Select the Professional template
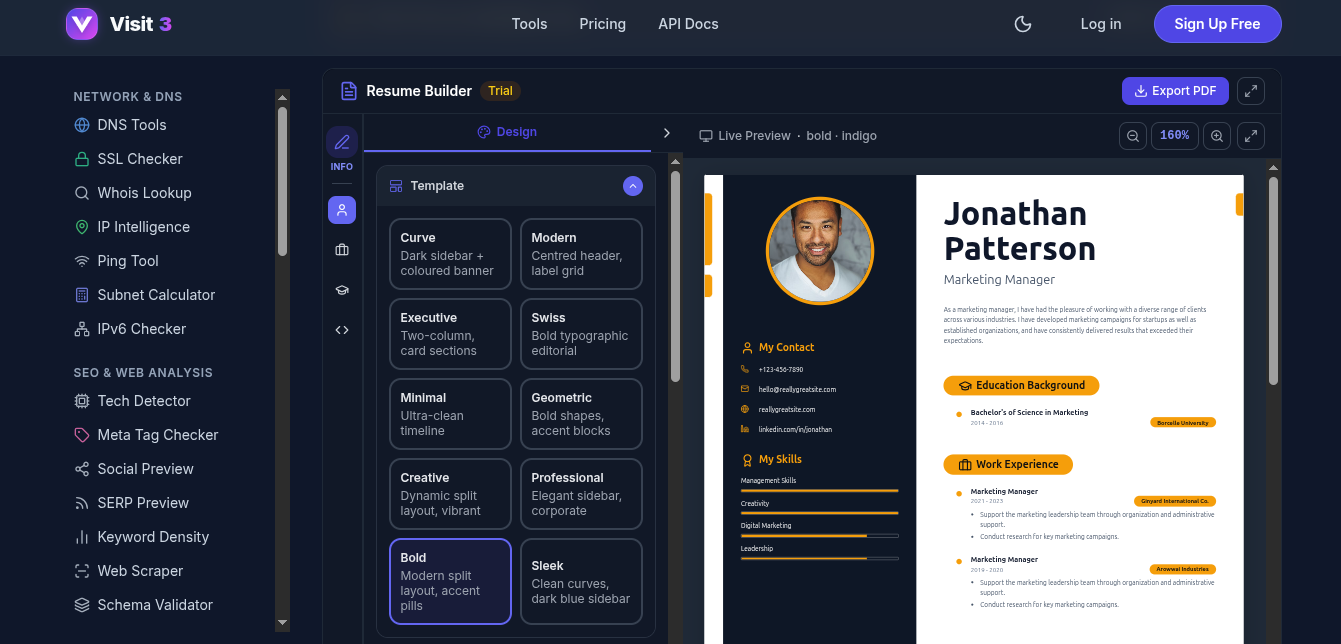The image size is (1341, 644). coord(581,494)
